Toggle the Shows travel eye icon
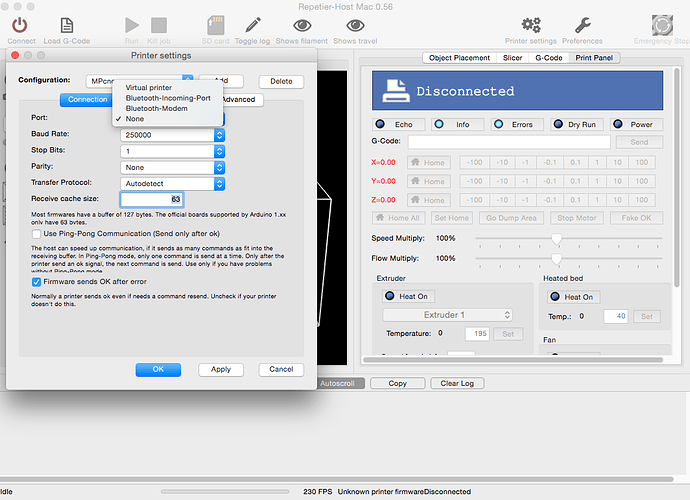The width and height of the screenshot is (690, 500). point(355,26)
